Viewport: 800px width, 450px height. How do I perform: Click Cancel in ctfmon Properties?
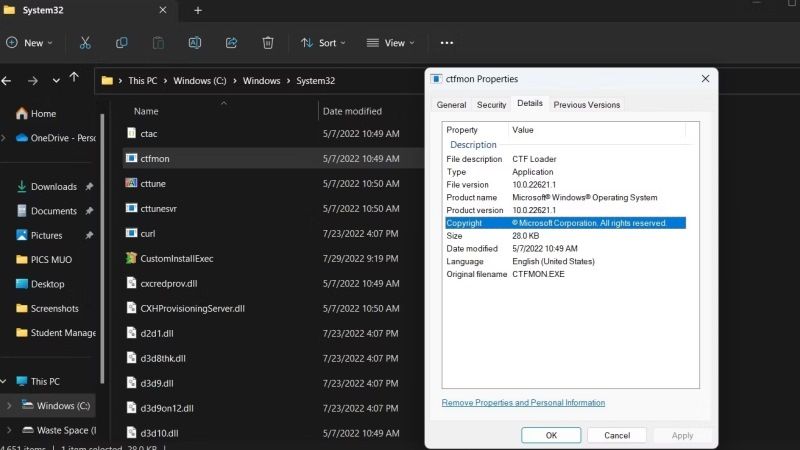[x=617, y=435]
